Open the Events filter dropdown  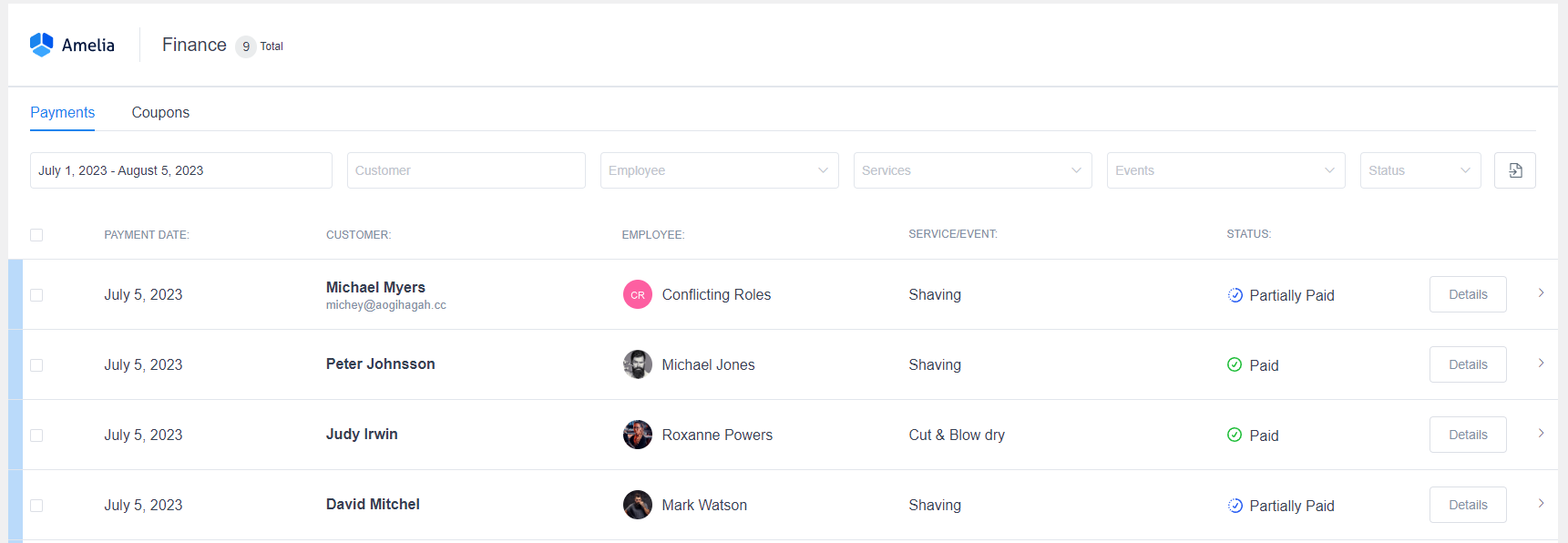point(1225,170)
